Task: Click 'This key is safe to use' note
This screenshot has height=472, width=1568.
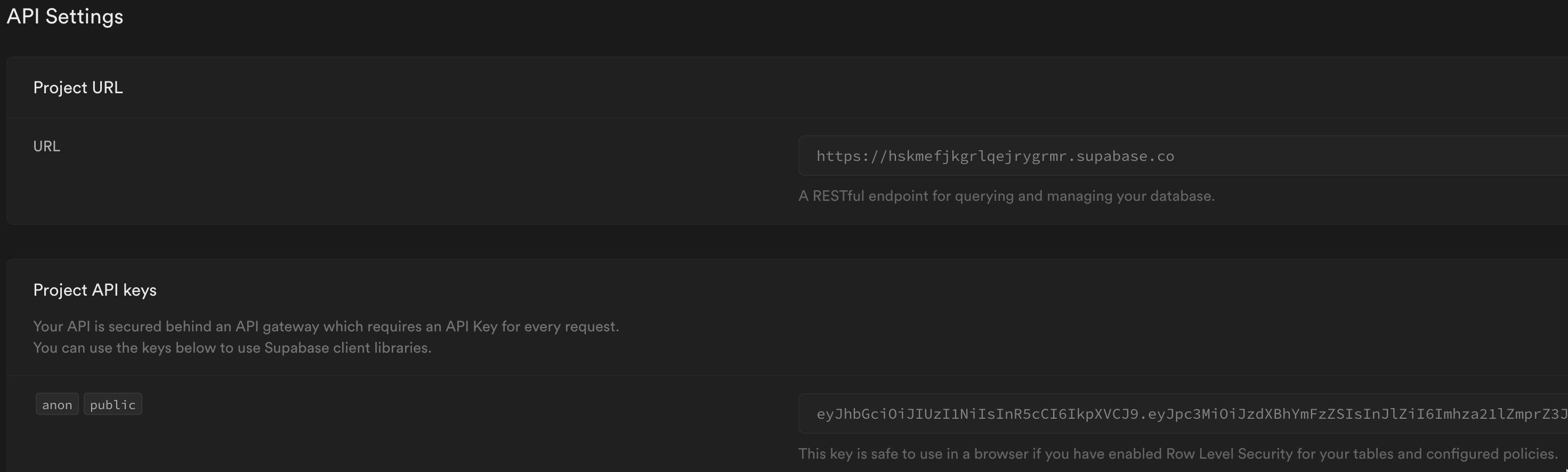Action: (x=1178, y=454)
